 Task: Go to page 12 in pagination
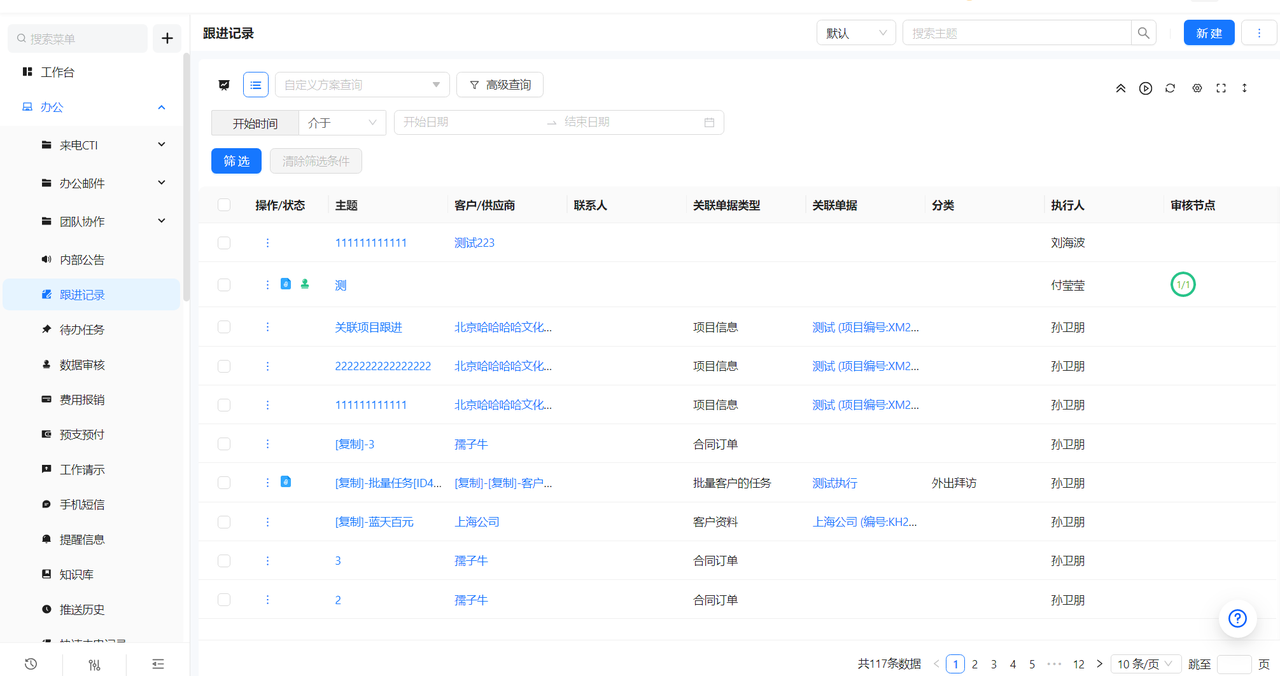(x=1078, y=664)
